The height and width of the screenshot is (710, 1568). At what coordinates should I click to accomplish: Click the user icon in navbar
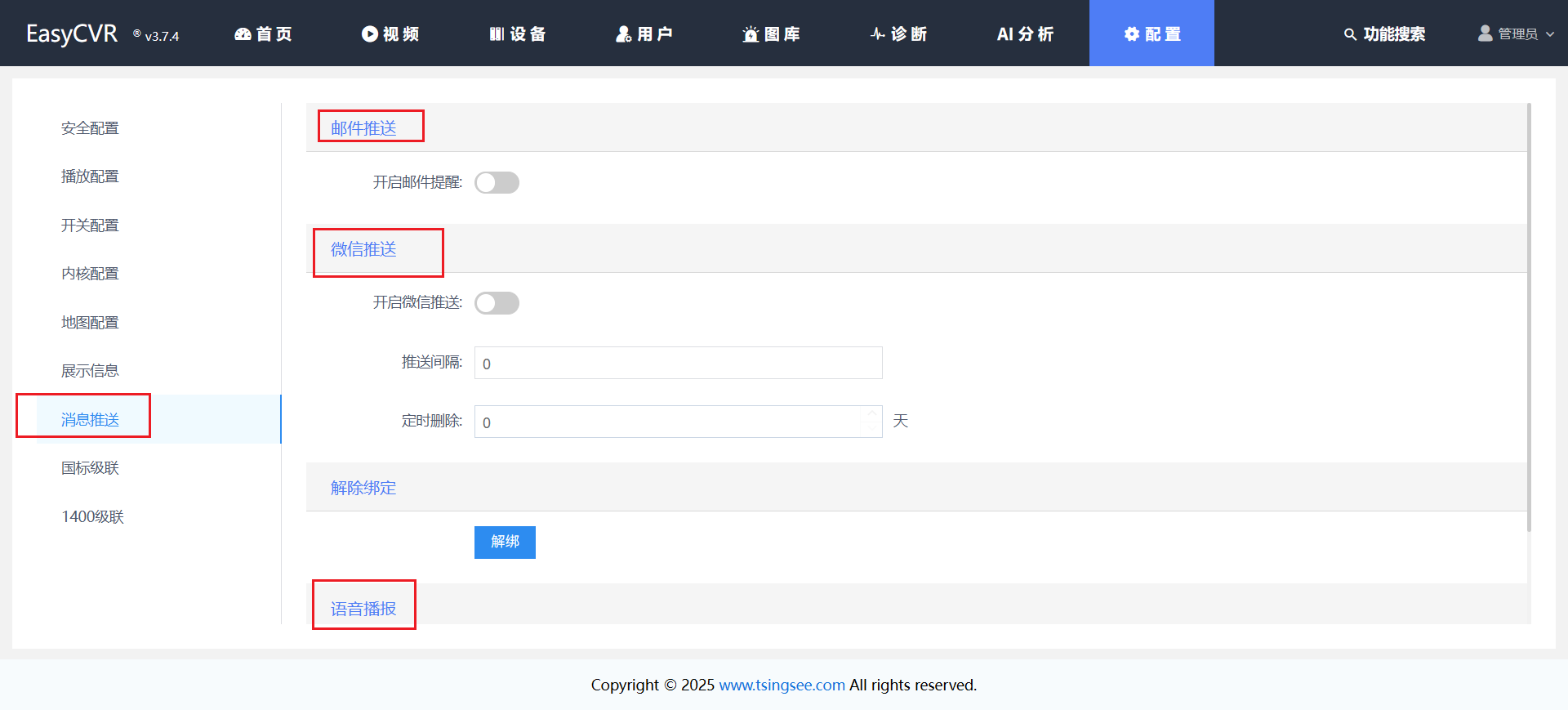624,33
